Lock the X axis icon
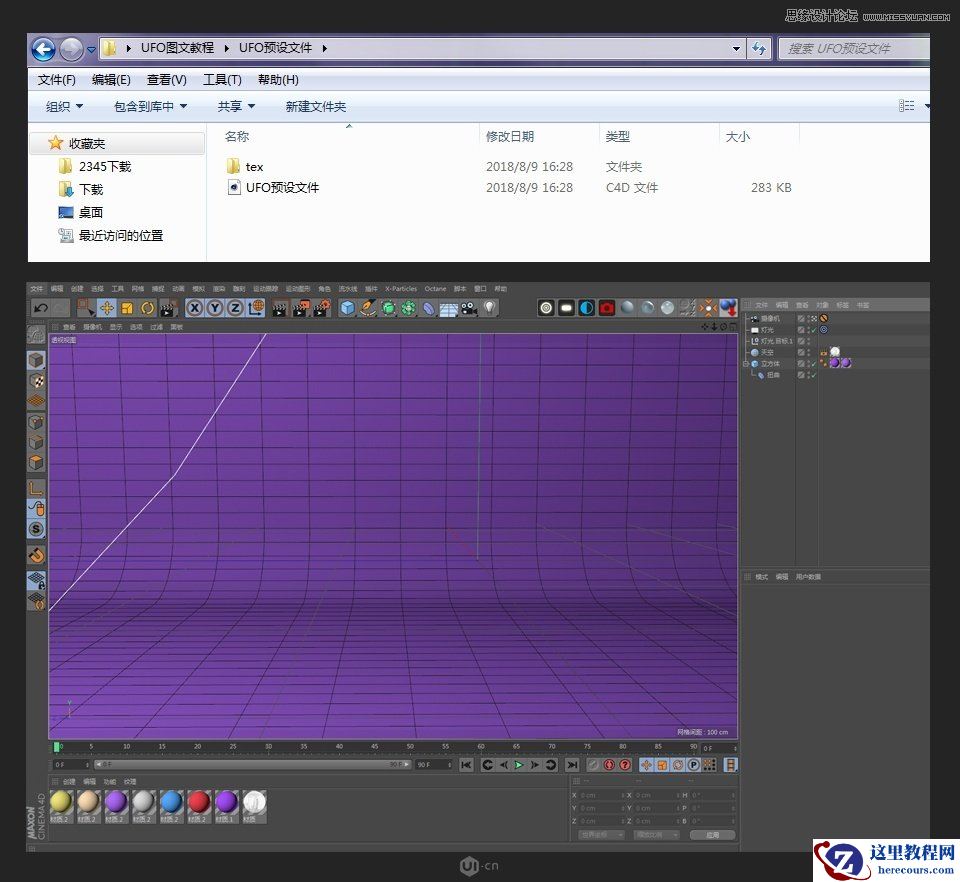Viewport: 960px width, 882px height. tap(193, 308)
